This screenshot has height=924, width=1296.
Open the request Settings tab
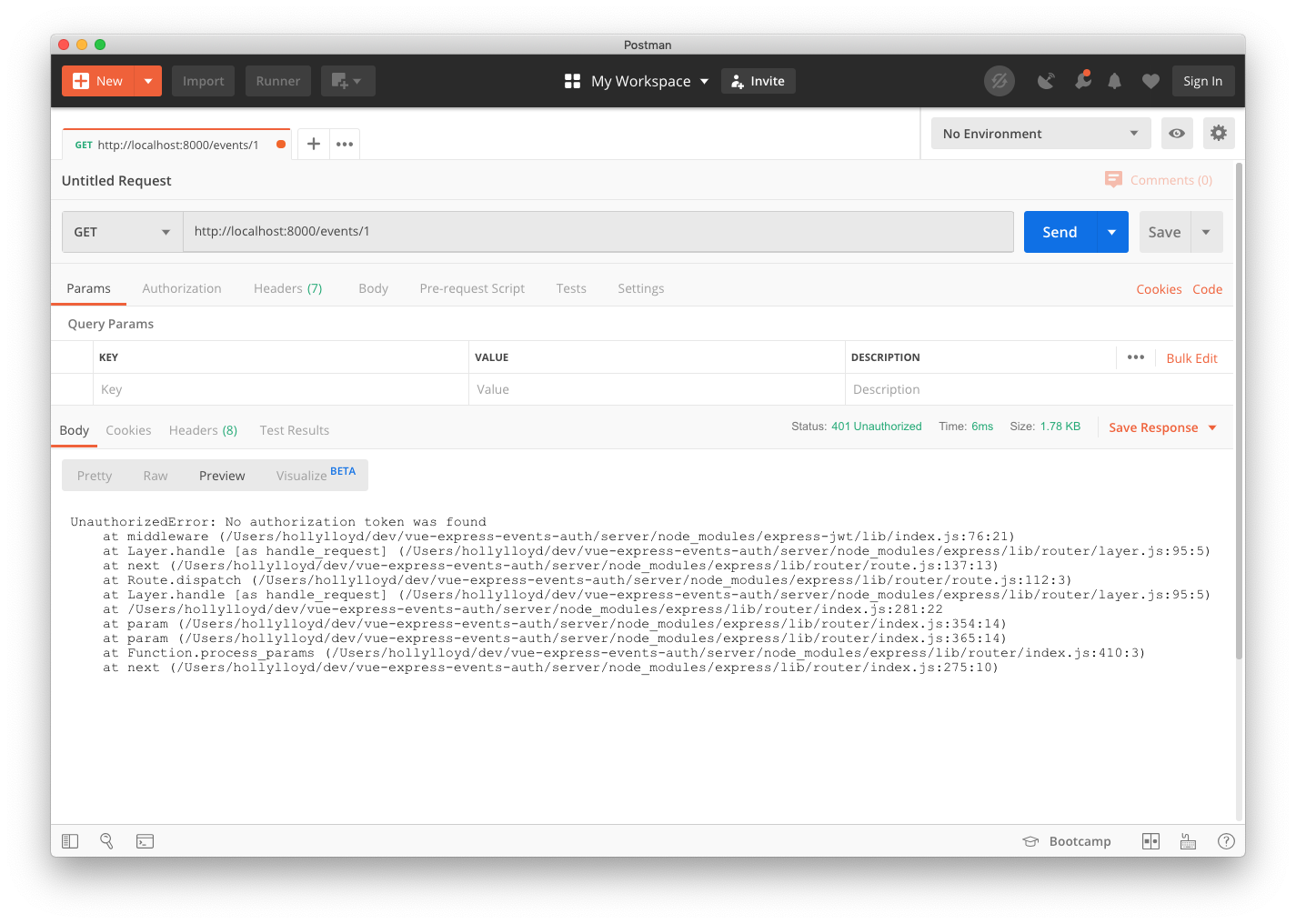641,288
